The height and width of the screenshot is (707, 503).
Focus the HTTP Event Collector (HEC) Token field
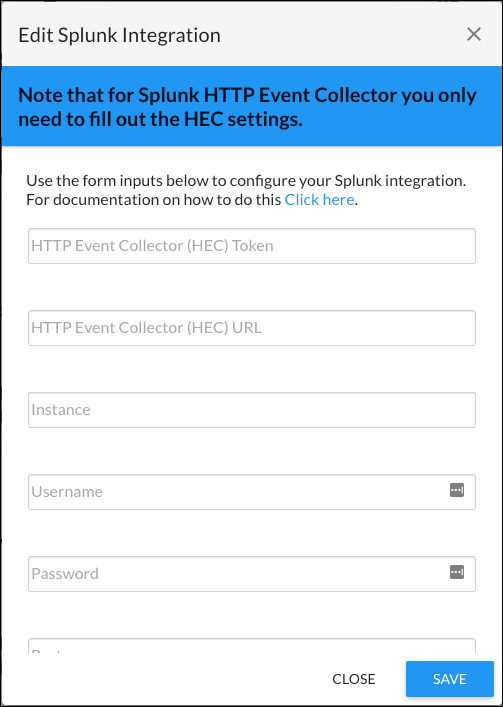252,246
